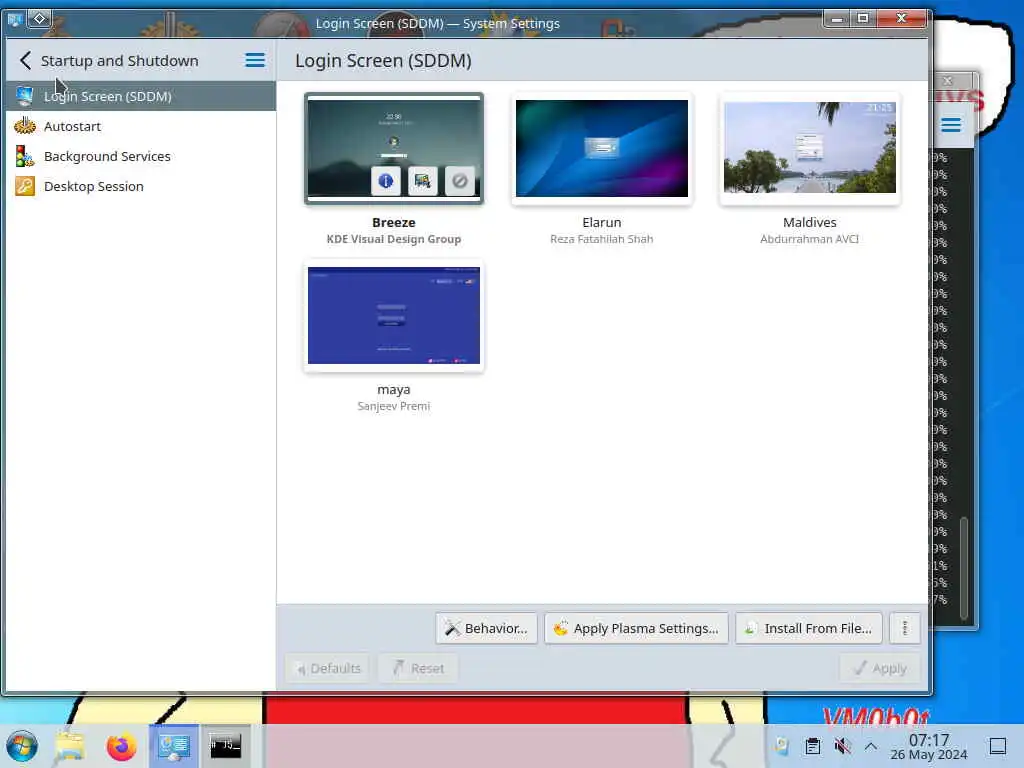Viewport: 1024px width, 768px height.
Task: Open the clock showing 07:17
Action: (929, 746)
